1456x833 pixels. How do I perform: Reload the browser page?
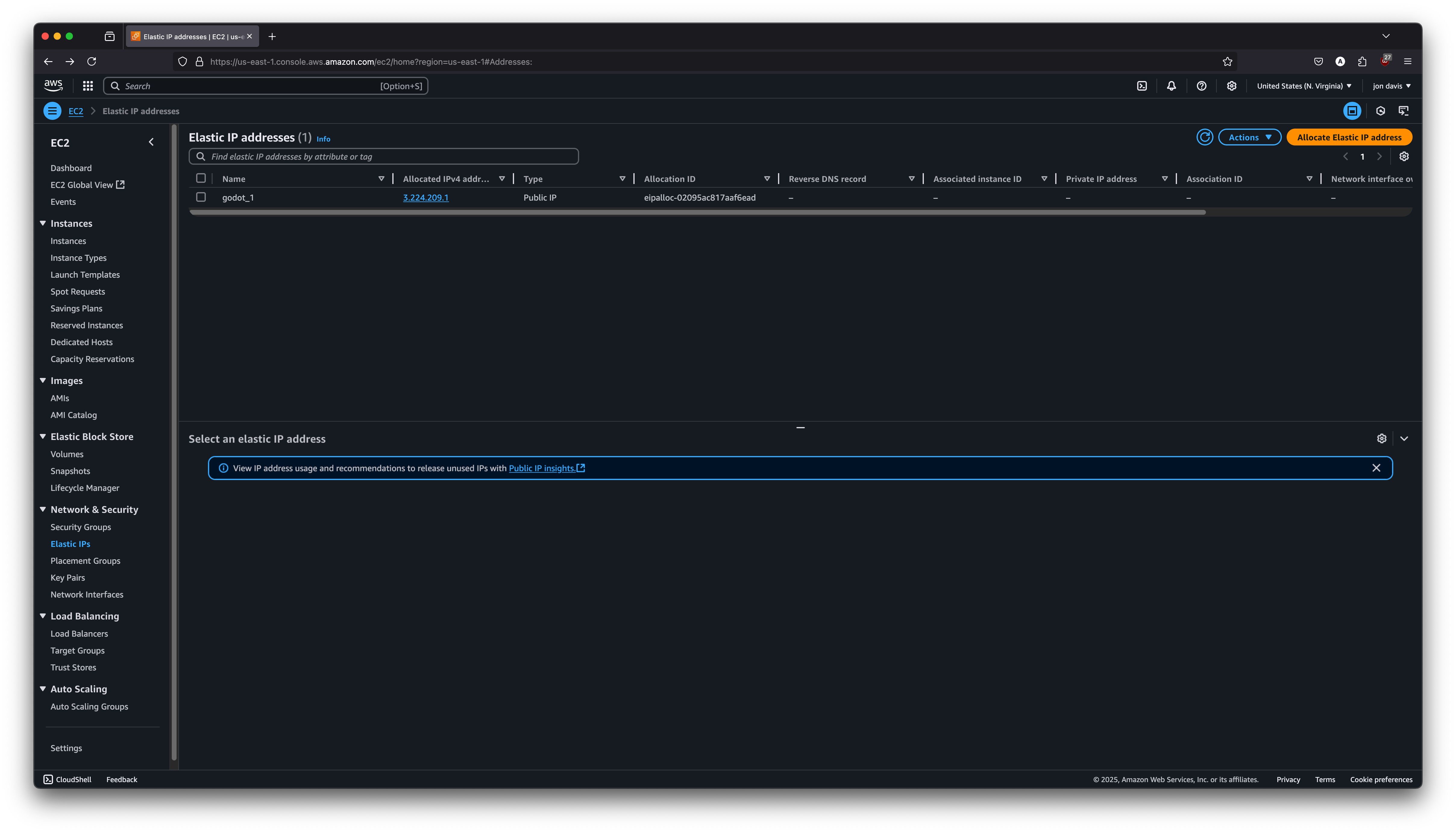[x=92, y=61]
